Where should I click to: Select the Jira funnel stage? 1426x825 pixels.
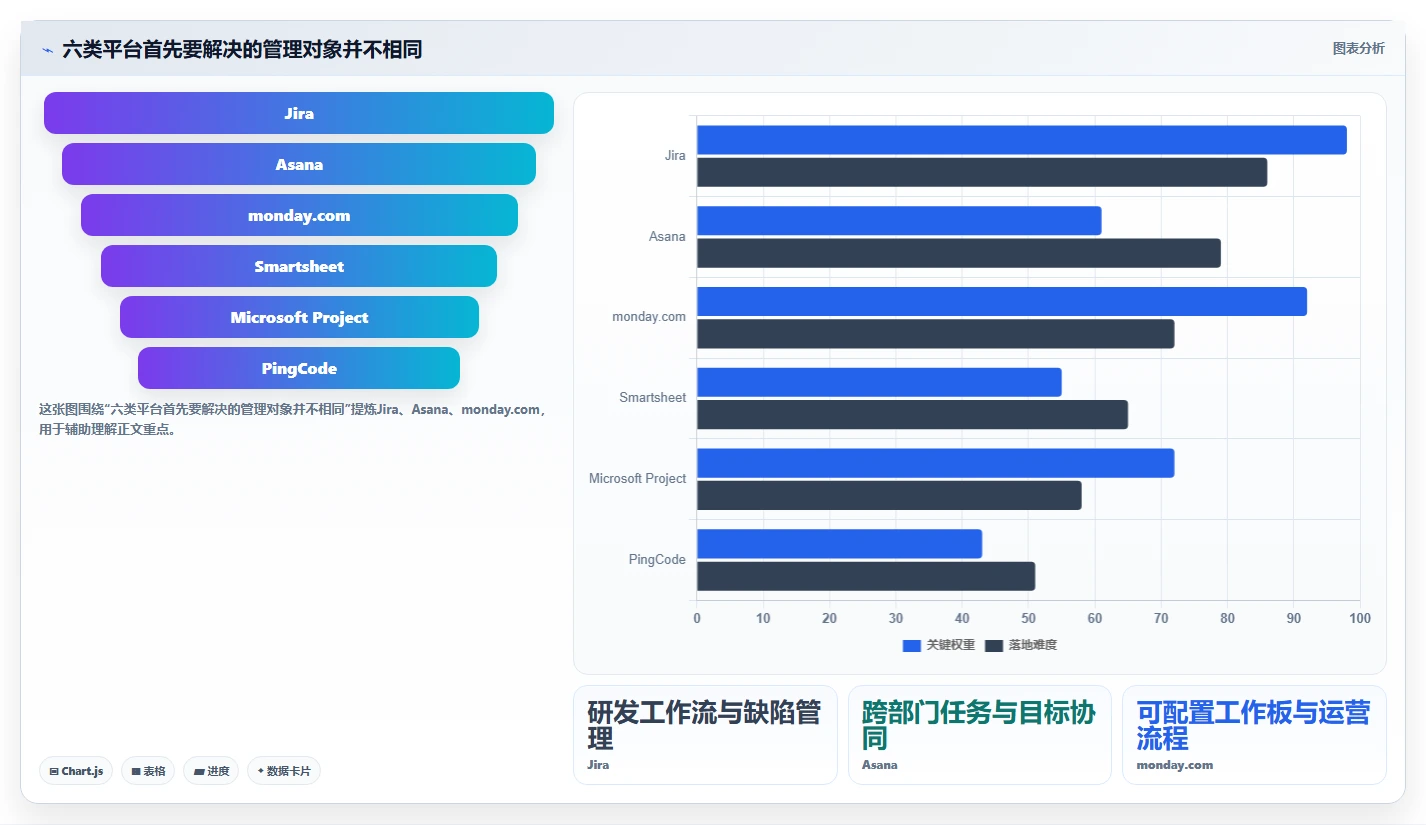point(299,113)
